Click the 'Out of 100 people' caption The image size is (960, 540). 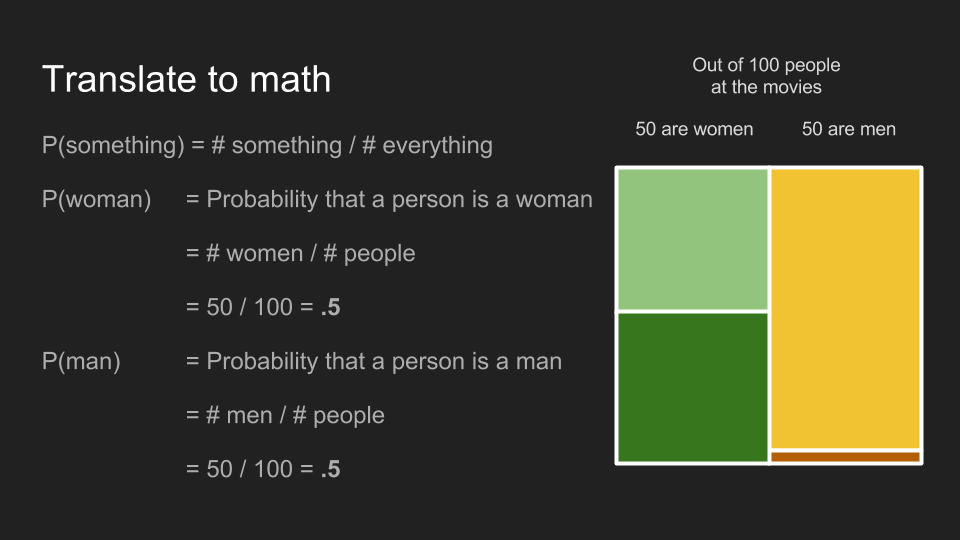point(766,65)
